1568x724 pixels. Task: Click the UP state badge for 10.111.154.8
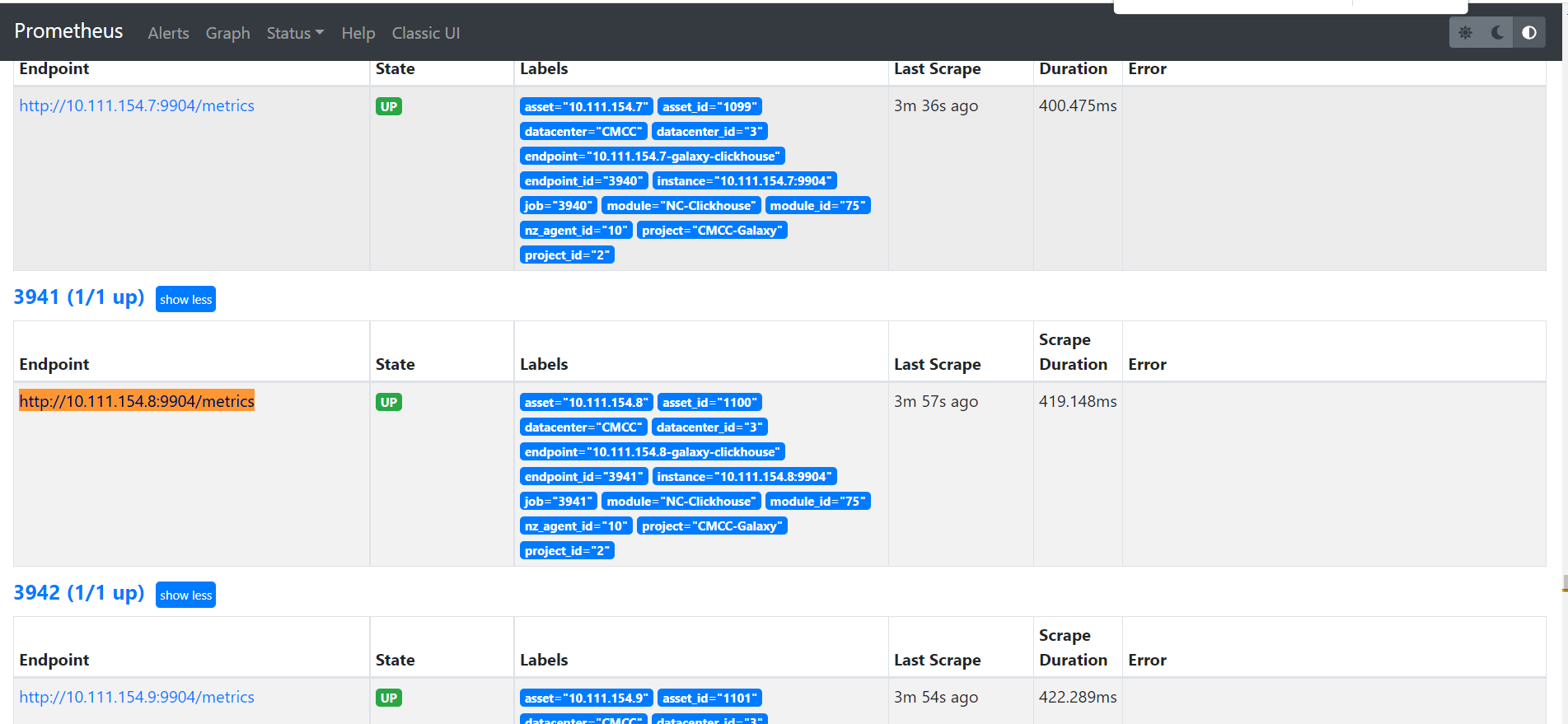388,402
